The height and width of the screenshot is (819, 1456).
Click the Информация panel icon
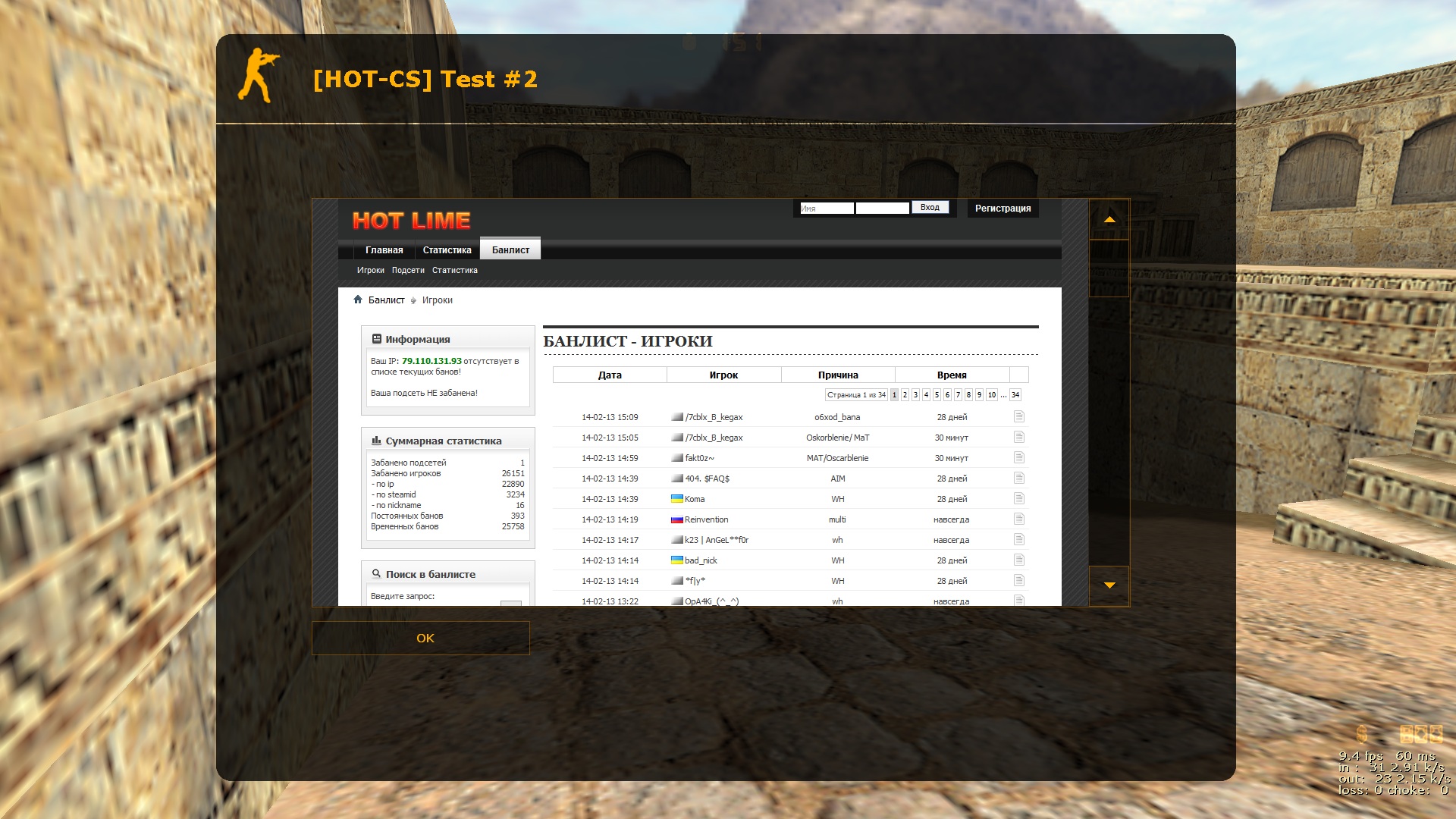point(376,339)
